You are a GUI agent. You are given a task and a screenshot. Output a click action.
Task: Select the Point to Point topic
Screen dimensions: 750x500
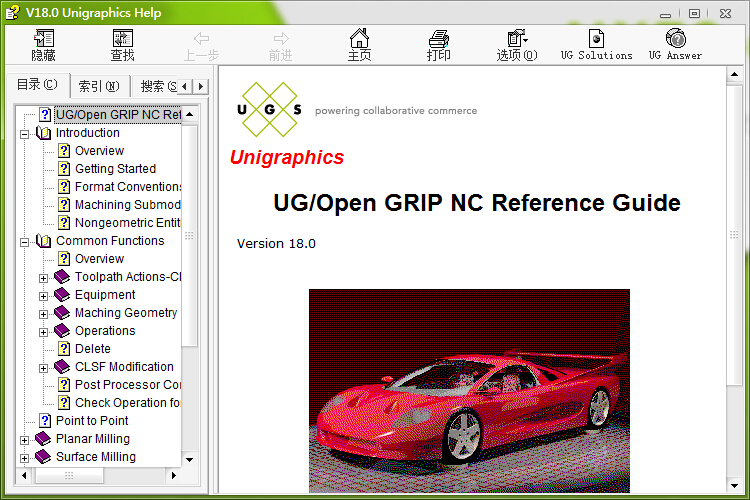(92, 421)
